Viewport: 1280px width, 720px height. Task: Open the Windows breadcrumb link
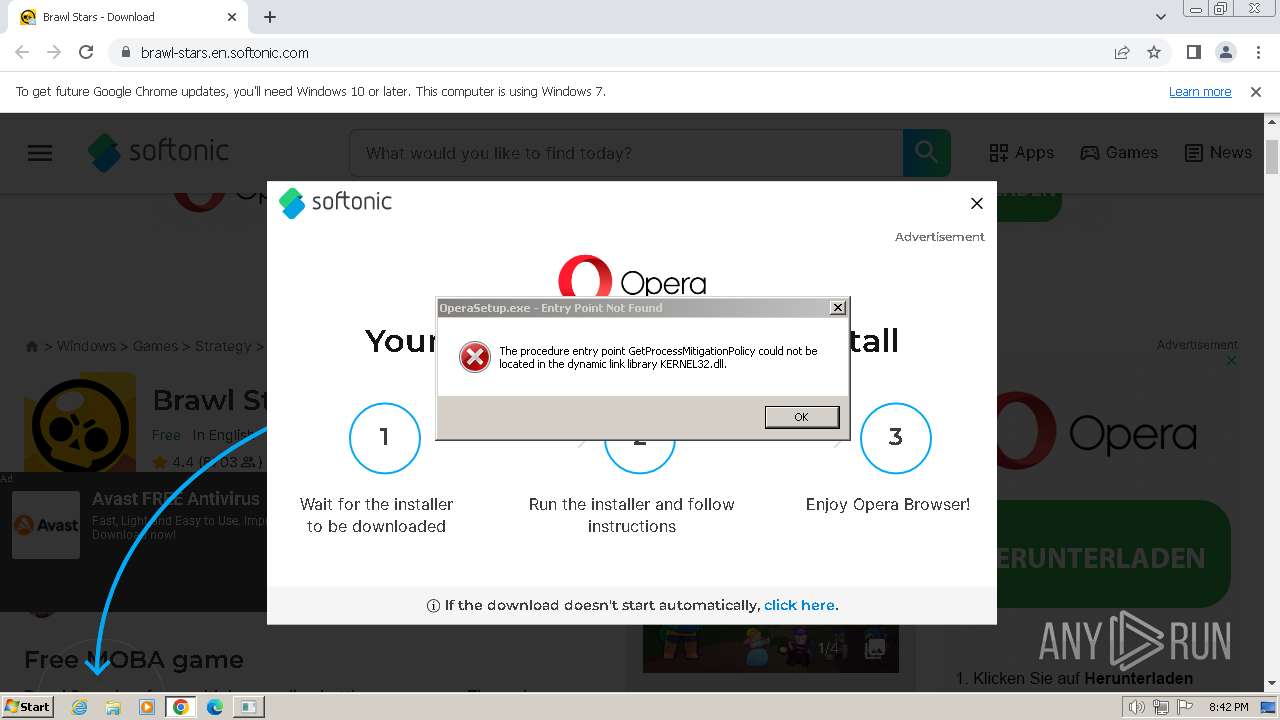pyautogui.click(x=86, y=346)
